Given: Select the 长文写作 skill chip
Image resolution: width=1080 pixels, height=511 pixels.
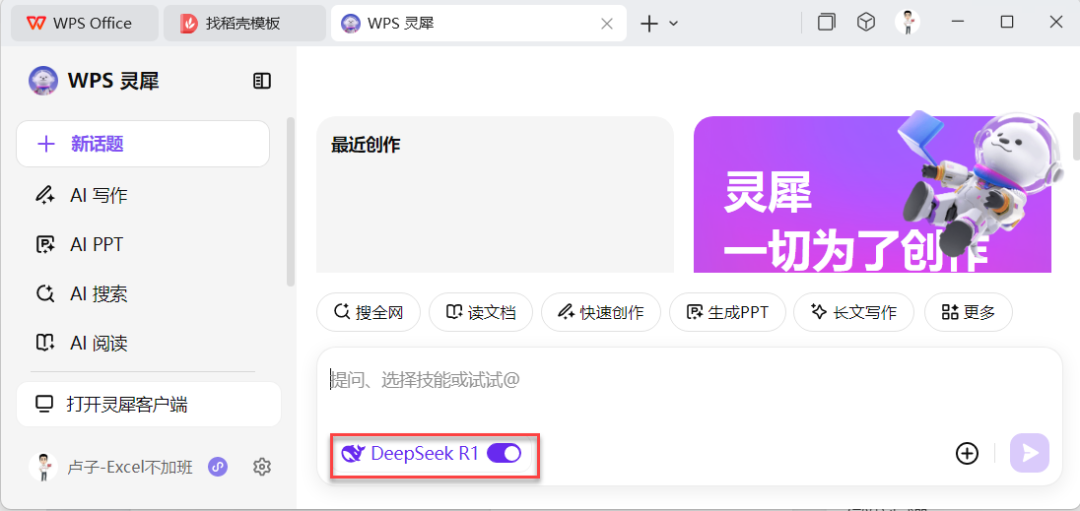Looking at the screenshot, I should tap(854, 312).
